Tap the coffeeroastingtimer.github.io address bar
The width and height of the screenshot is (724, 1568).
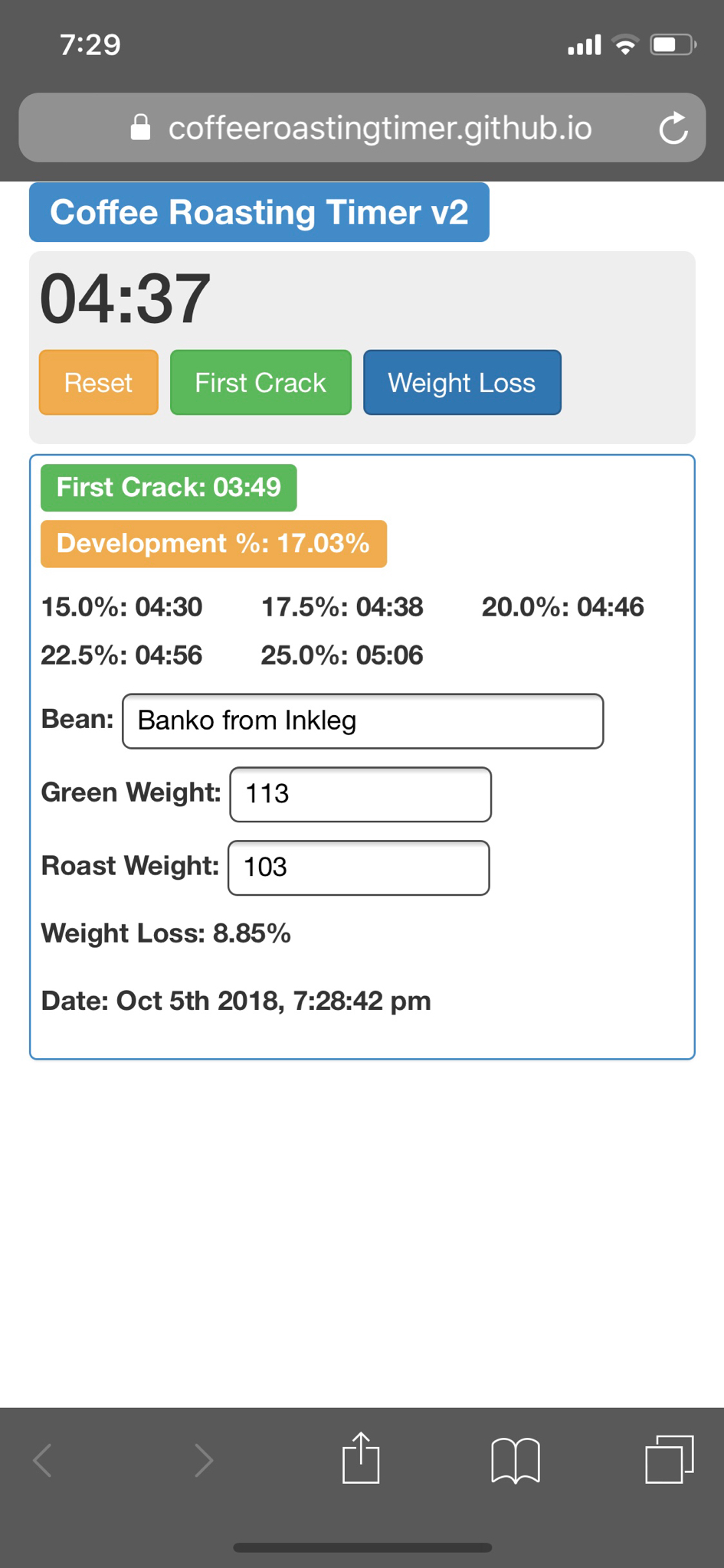pyautogui.click(x=362, y=128)
